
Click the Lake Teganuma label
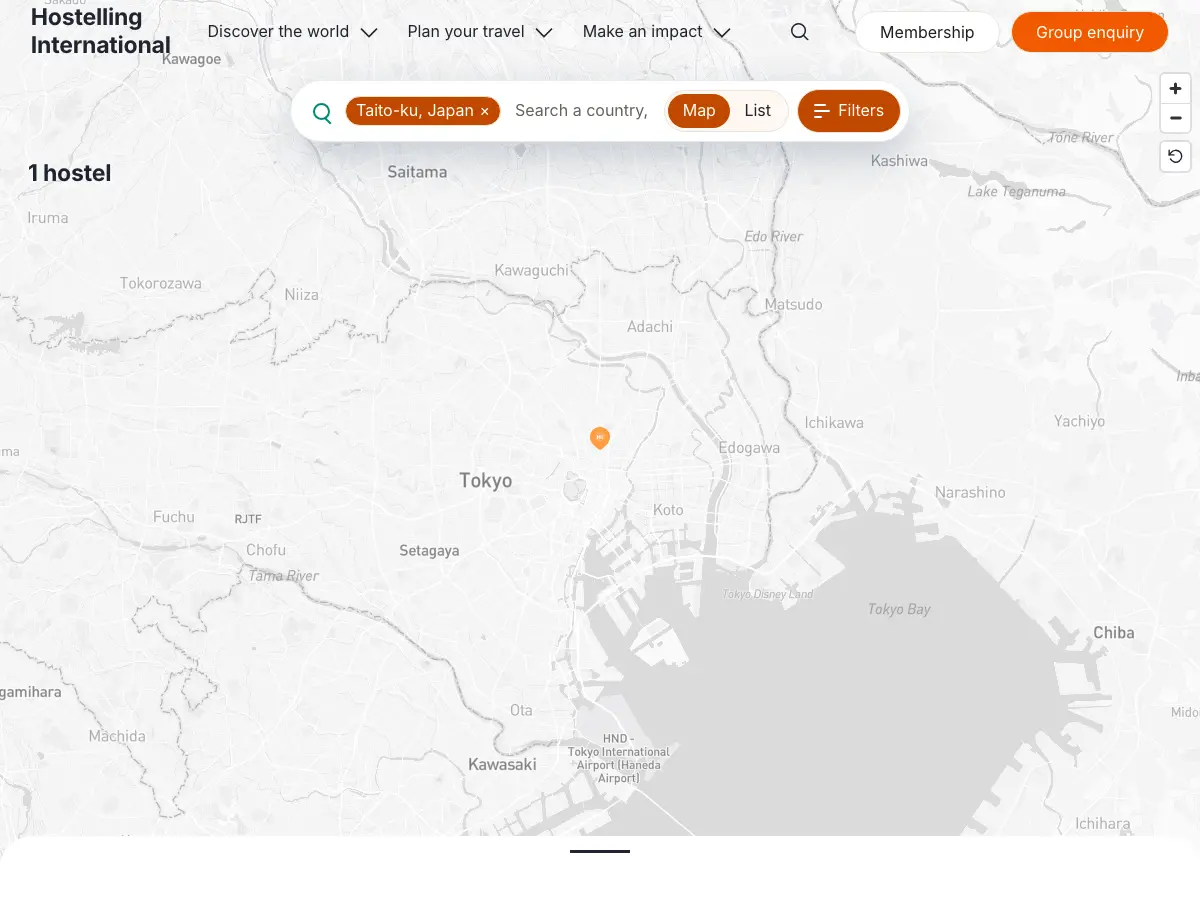[1016, 191]
